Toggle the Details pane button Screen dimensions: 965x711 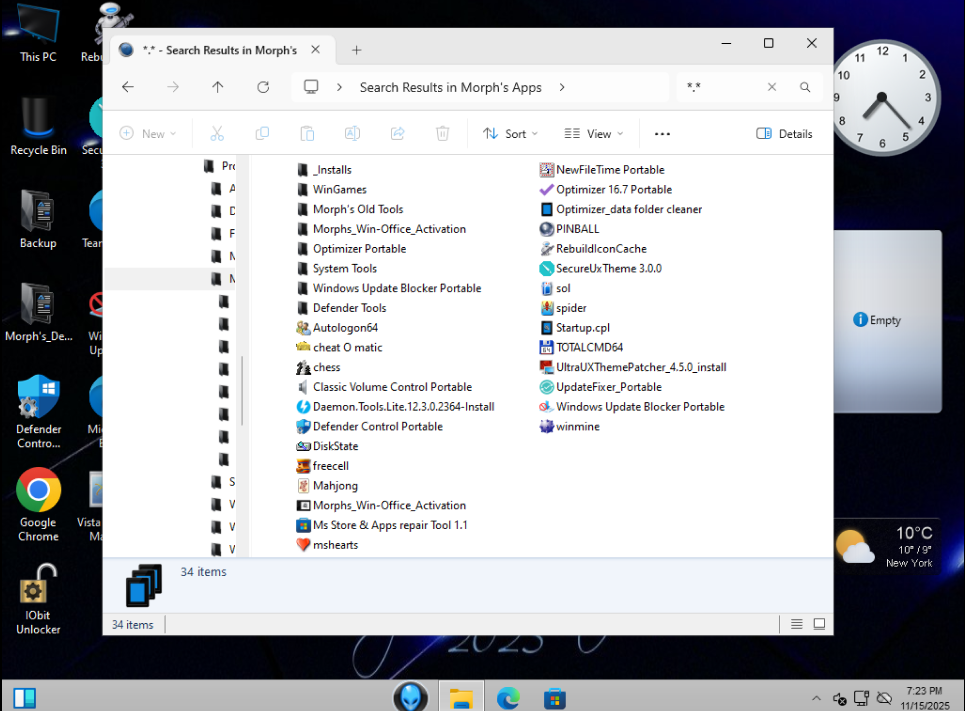point(785,134)
